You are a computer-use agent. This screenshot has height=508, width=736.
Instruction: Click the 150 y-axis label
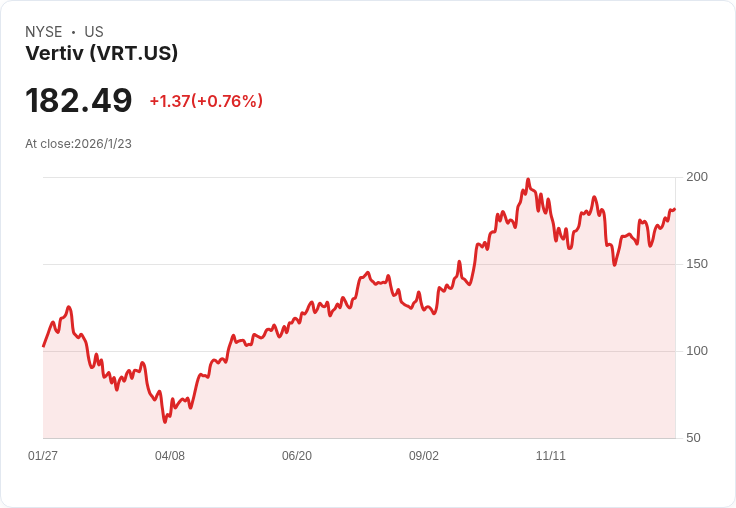coord(697,264)
